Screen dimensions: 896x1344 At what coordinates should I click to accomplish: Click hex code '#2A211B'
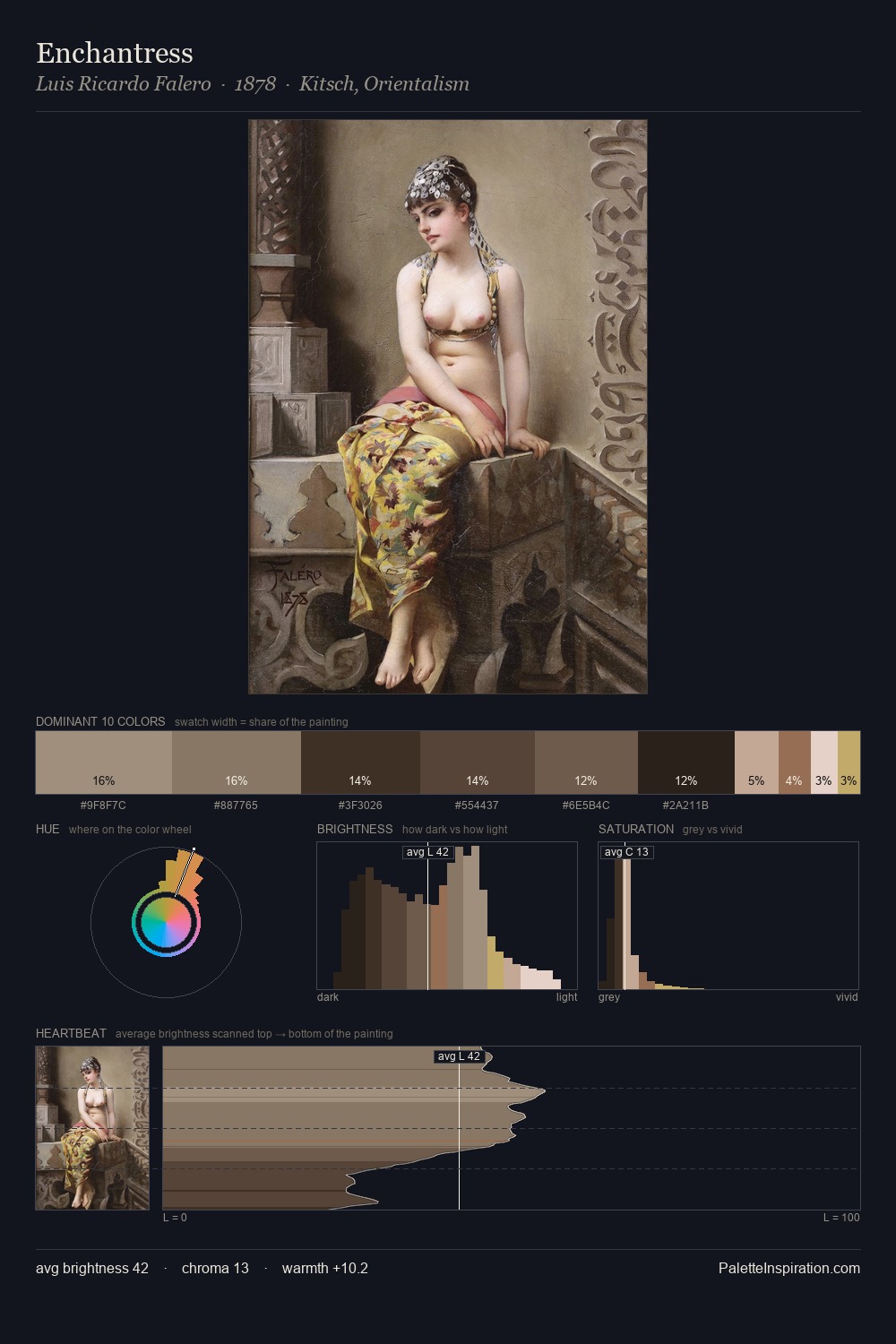click(x=685, y=805)
